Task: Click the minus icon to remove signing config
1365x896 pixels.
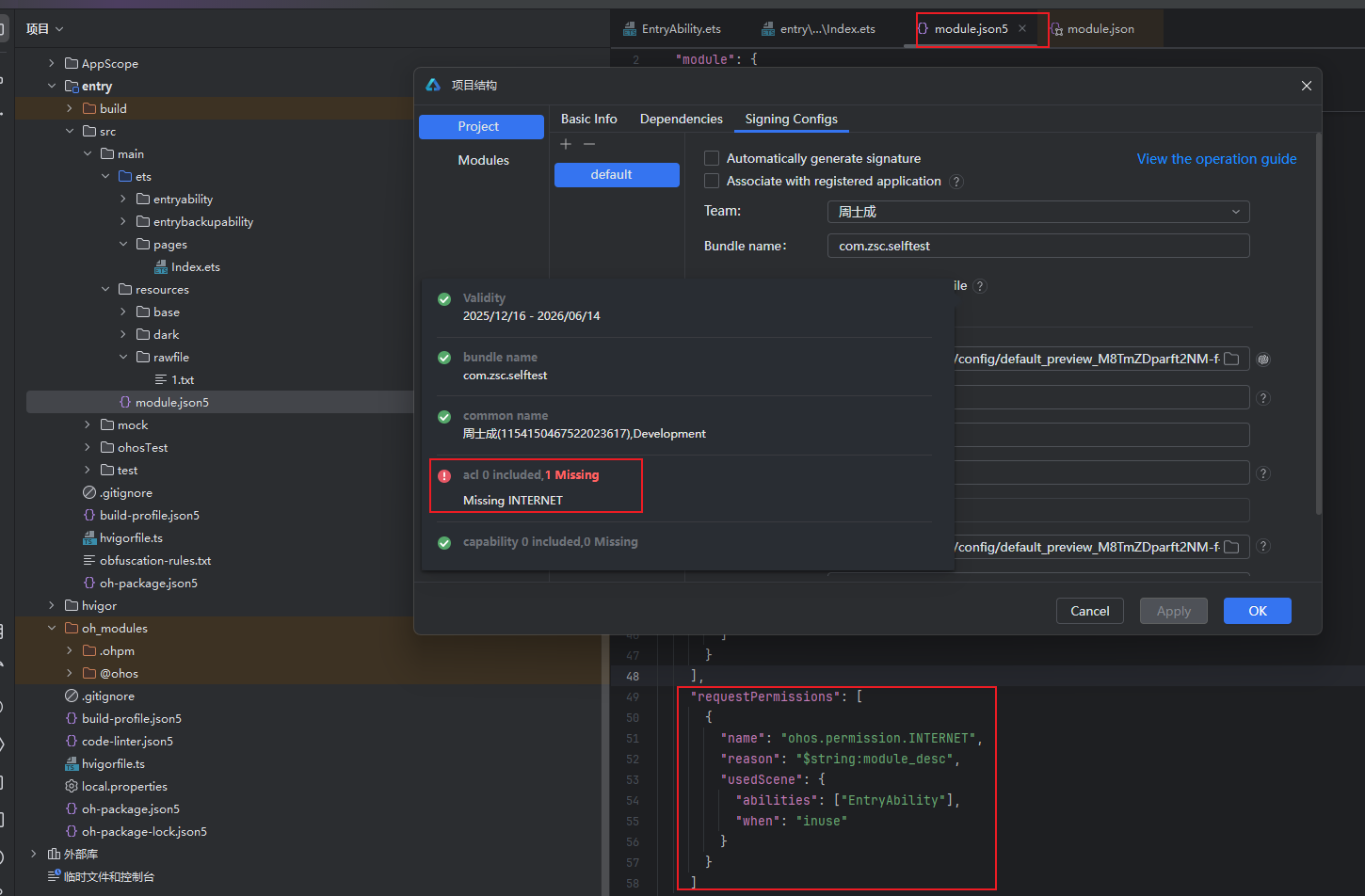Action: point(589,144)
